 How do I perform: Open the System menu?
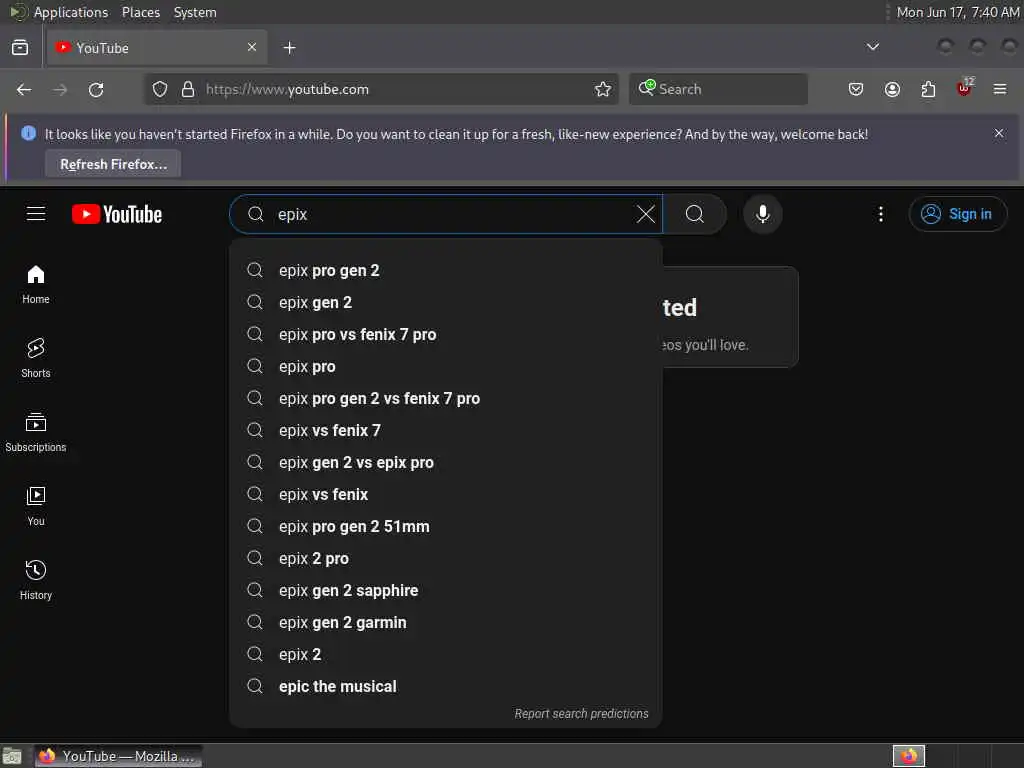pos(195,12)
